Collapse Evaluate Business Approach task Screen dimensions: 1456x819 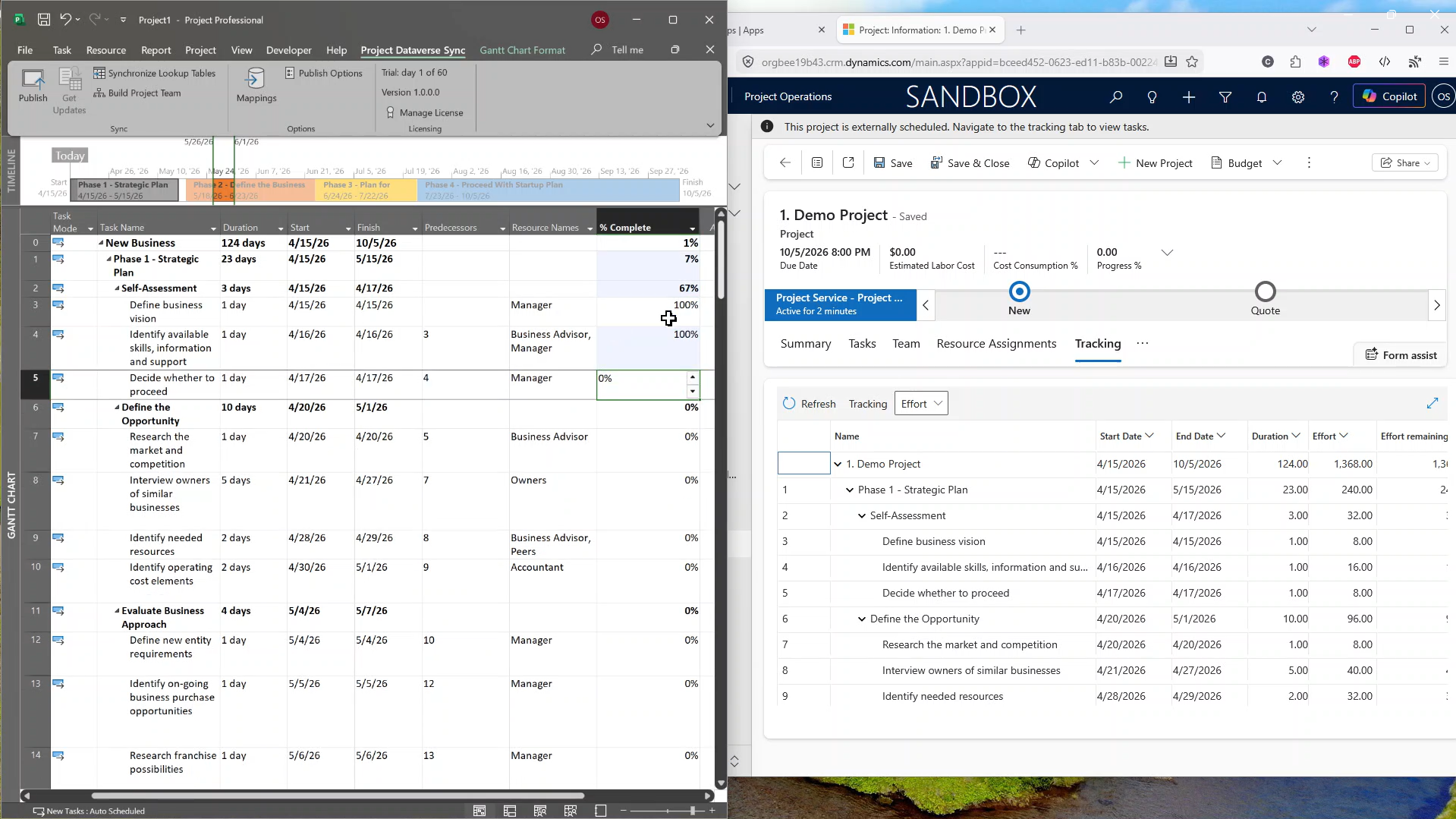(117, 610)
